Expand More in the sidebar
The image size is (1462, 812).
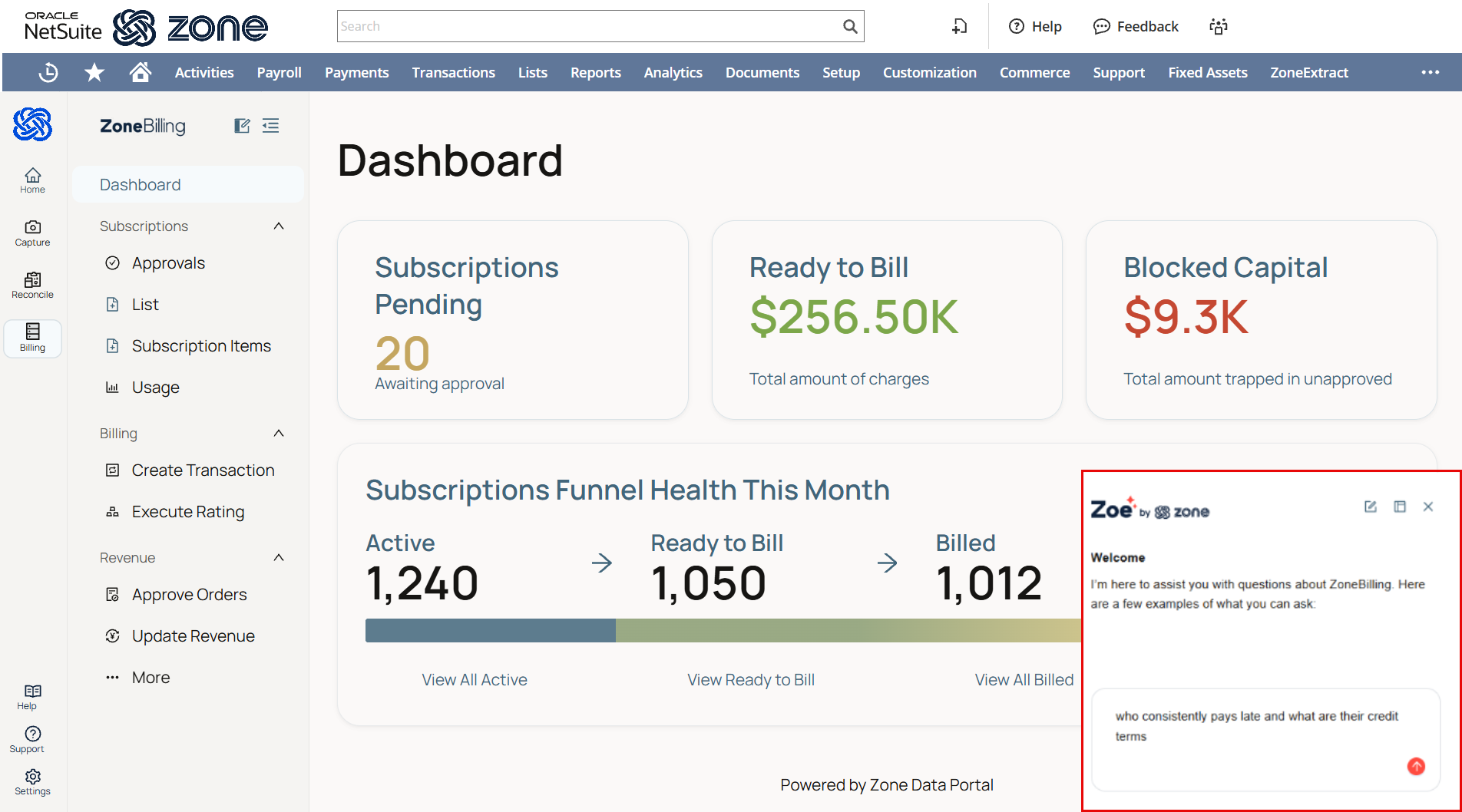[x=150, y=678]
